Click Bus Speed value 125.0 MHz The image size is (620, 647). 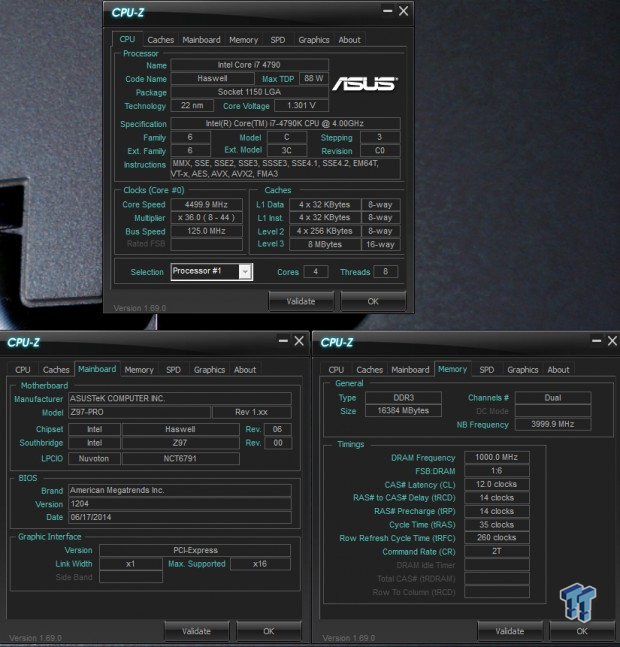pyautogui.click(x=206, y=231)
